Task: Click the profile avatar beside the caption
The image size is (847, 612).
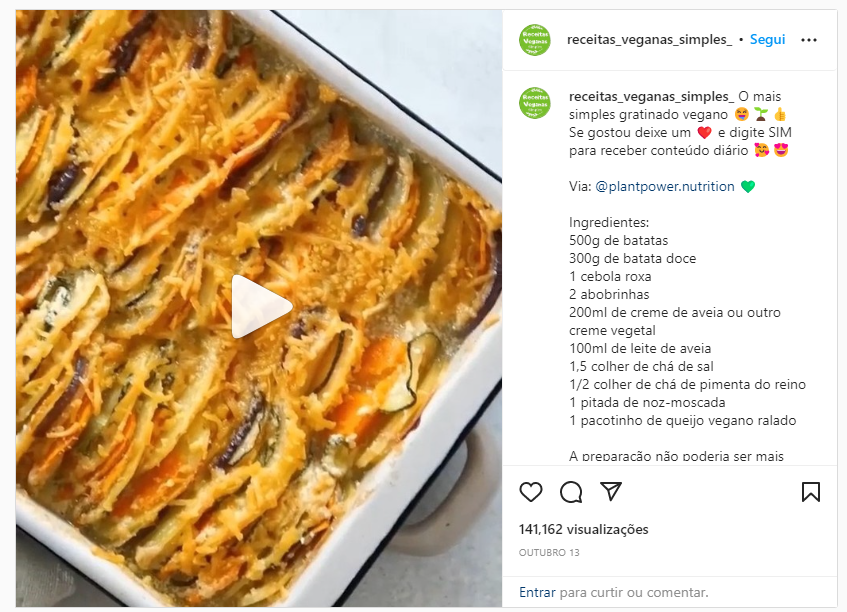Action: [534, 103]
